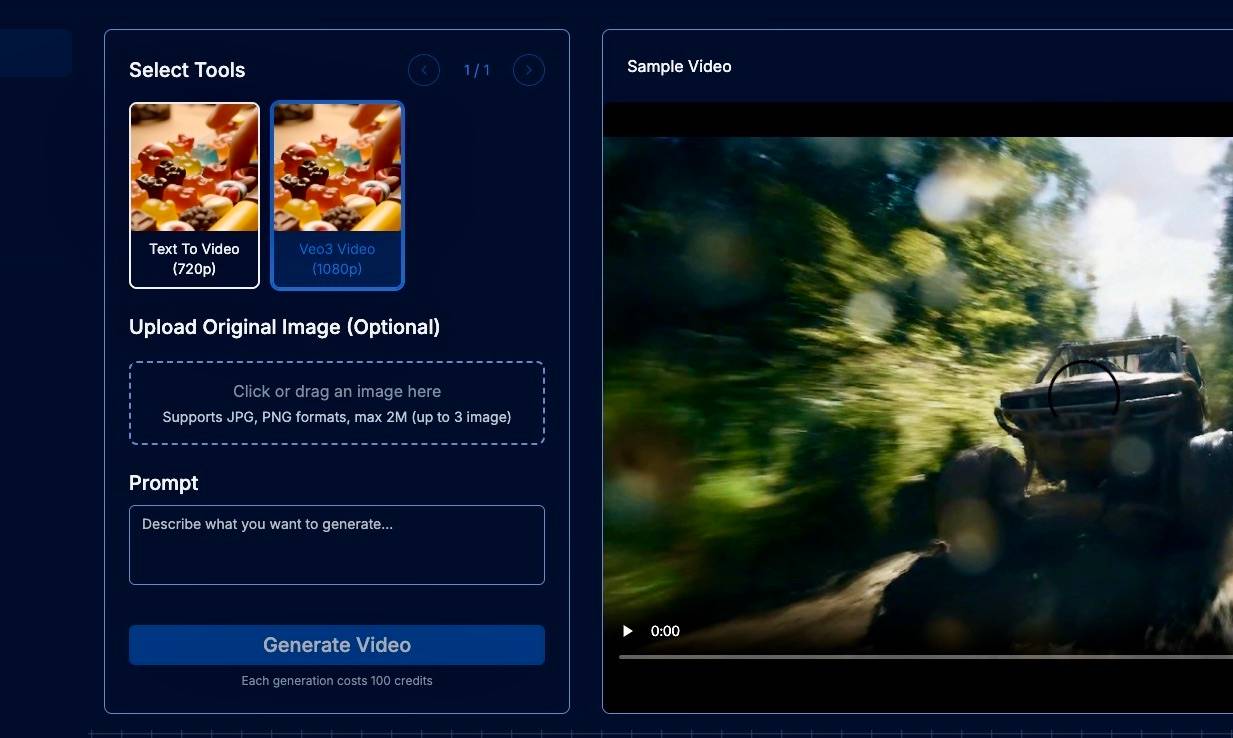Click the Select Tools heading
Viewport: 1233px width, 738px height.
tap(187, 70)
